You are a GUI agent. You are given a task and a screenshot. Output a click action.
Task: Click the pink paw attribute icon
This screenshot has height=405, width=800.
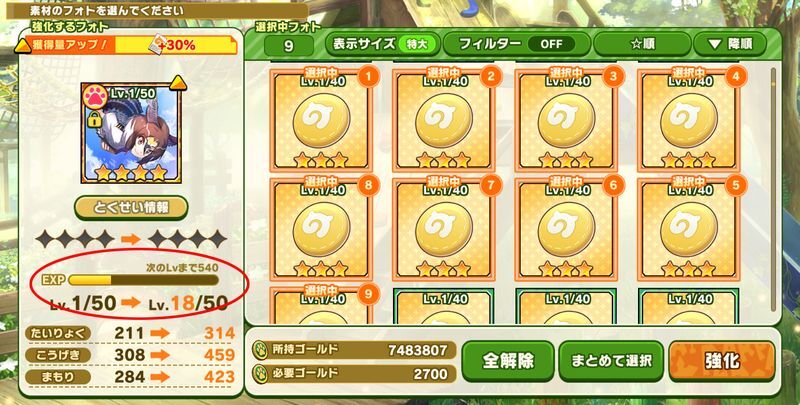(x=95, y=98)
